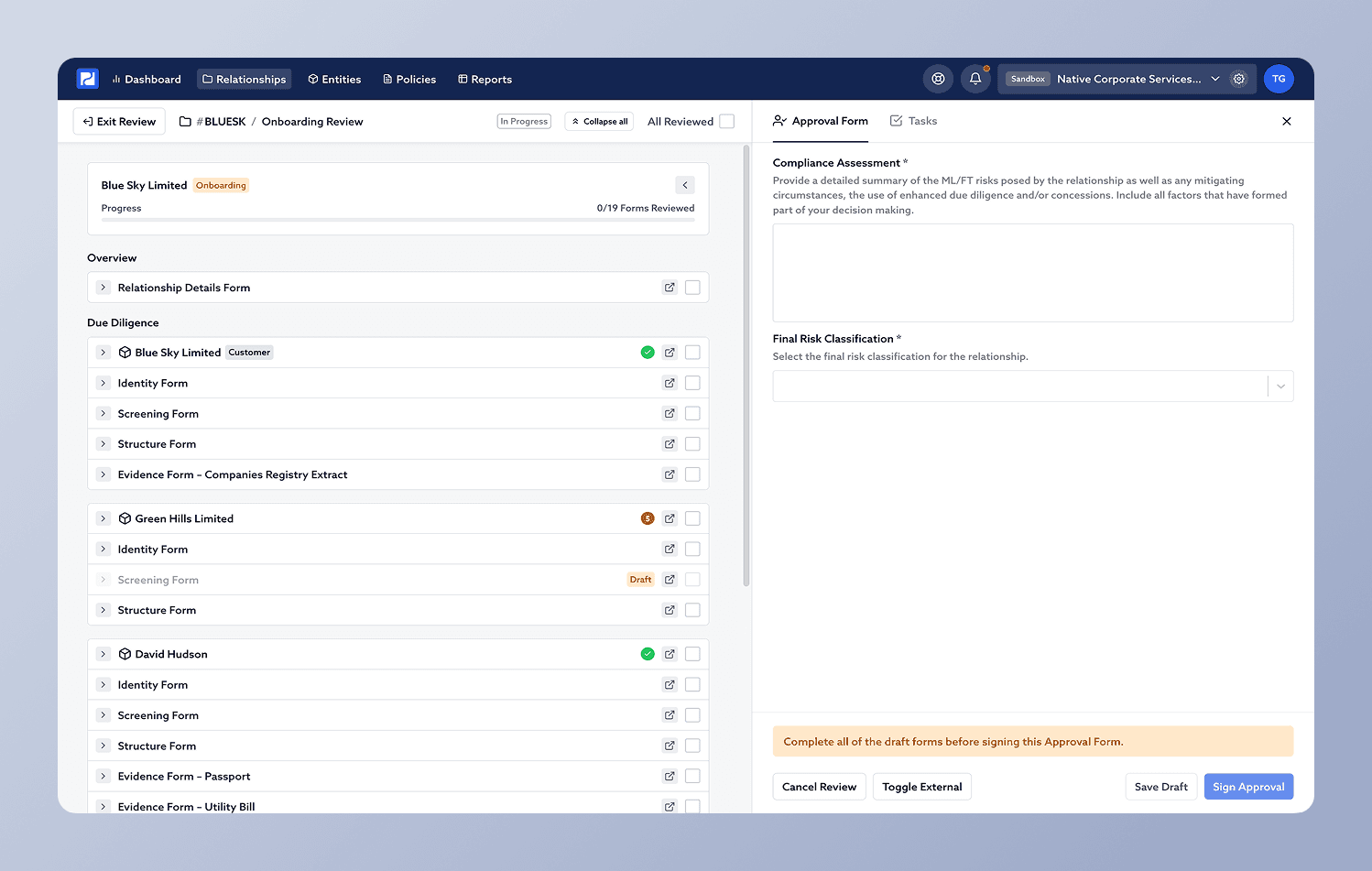
Task: Open the Evidence Form – Passport external link icon
Action: (670, 776)
